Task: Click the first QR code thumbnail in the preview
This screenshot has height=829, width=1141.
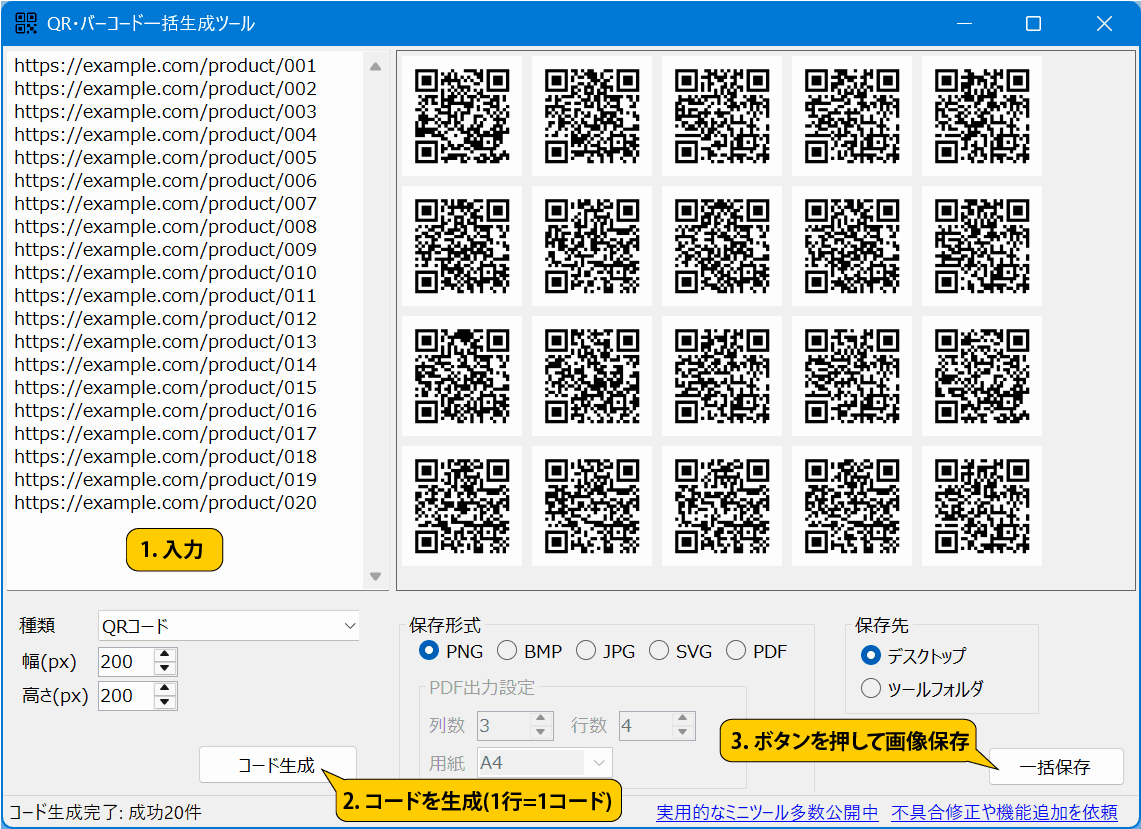Action: pyautogui.click(x=461, y=116)
